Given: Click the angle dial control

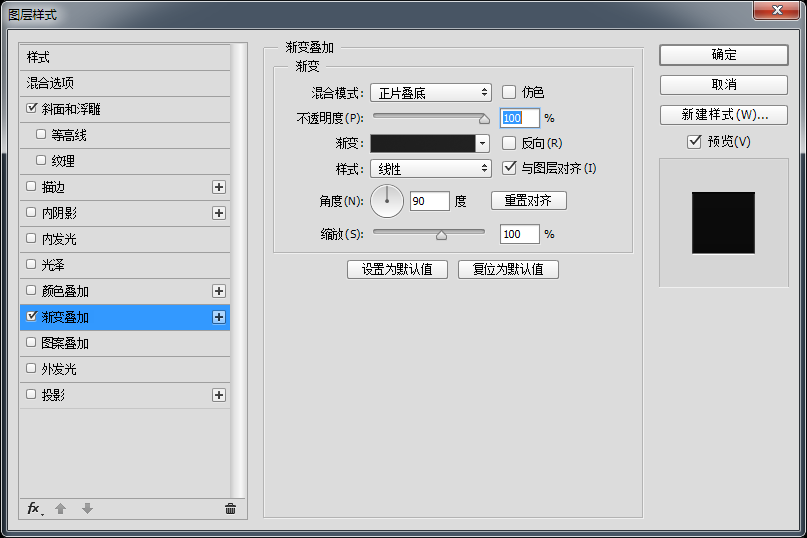Looking at the screenshot, I should tap(387, 201).
